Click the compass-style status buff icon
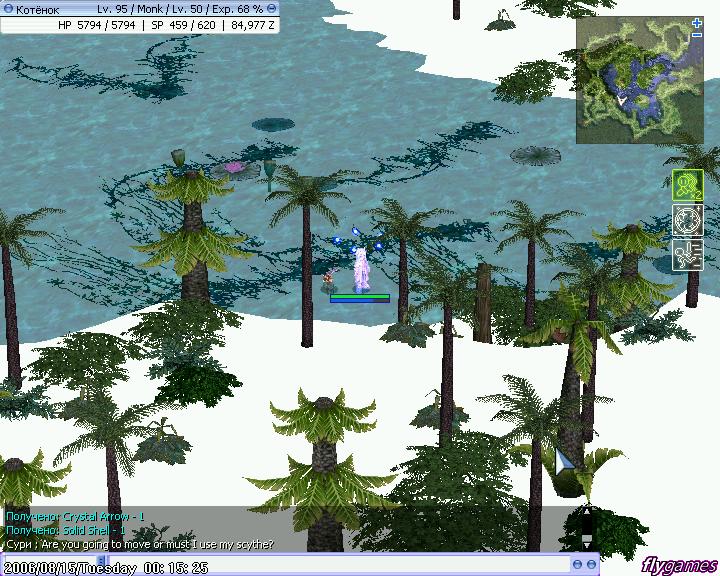 pyautogui.click(x=687, y=219)
